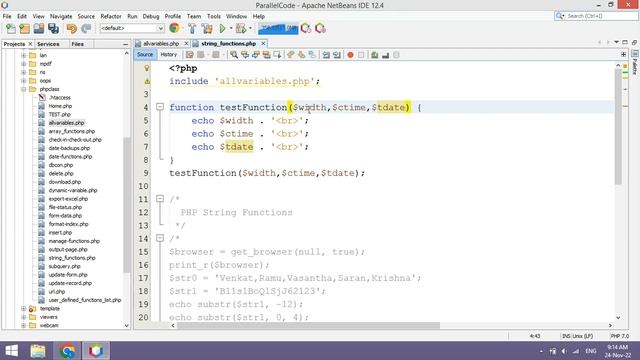Image resolution: width=640 pixels, height=360 pixels.
Task: Click the Shift Line Left editor icon
Action: tap(326, 55)
